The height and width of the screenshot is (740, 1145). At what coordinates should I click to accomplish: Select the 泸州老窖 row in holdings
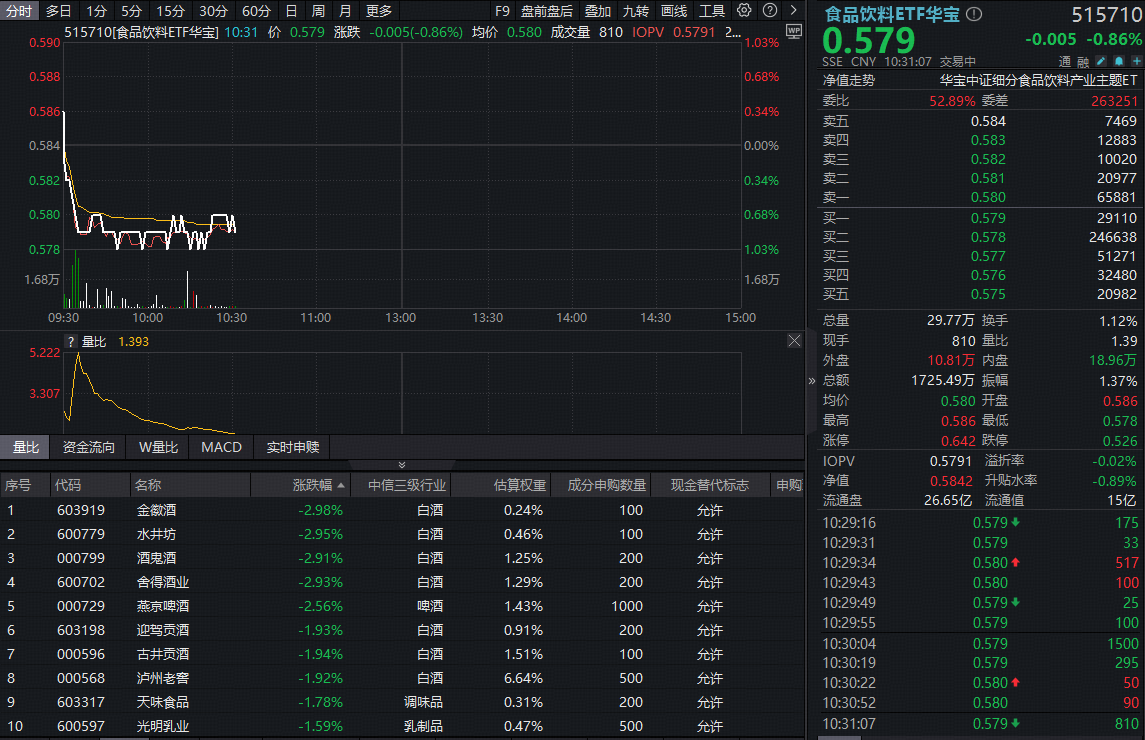(x=162, y=678)
